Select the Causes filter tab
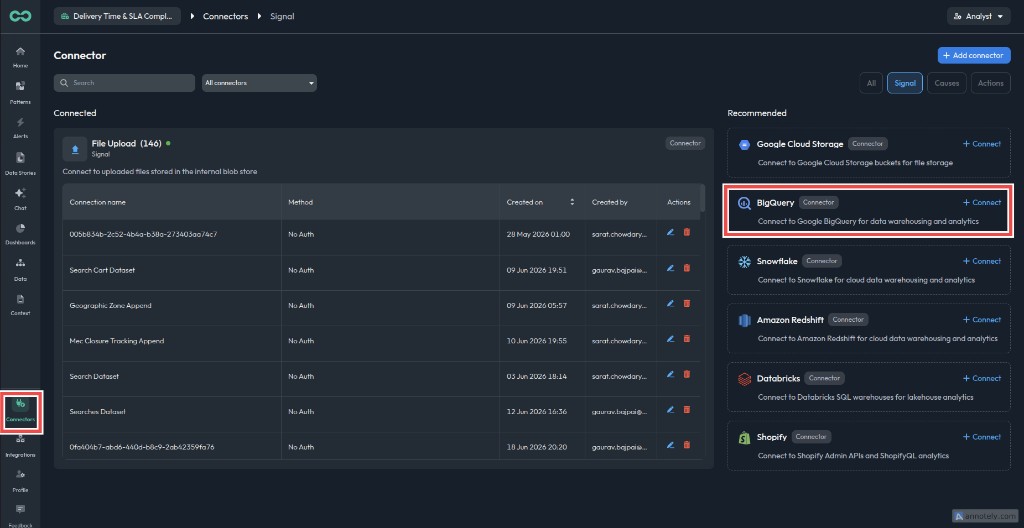The height and width of the screenshot is (528, 1024). [x=946, y=83]
